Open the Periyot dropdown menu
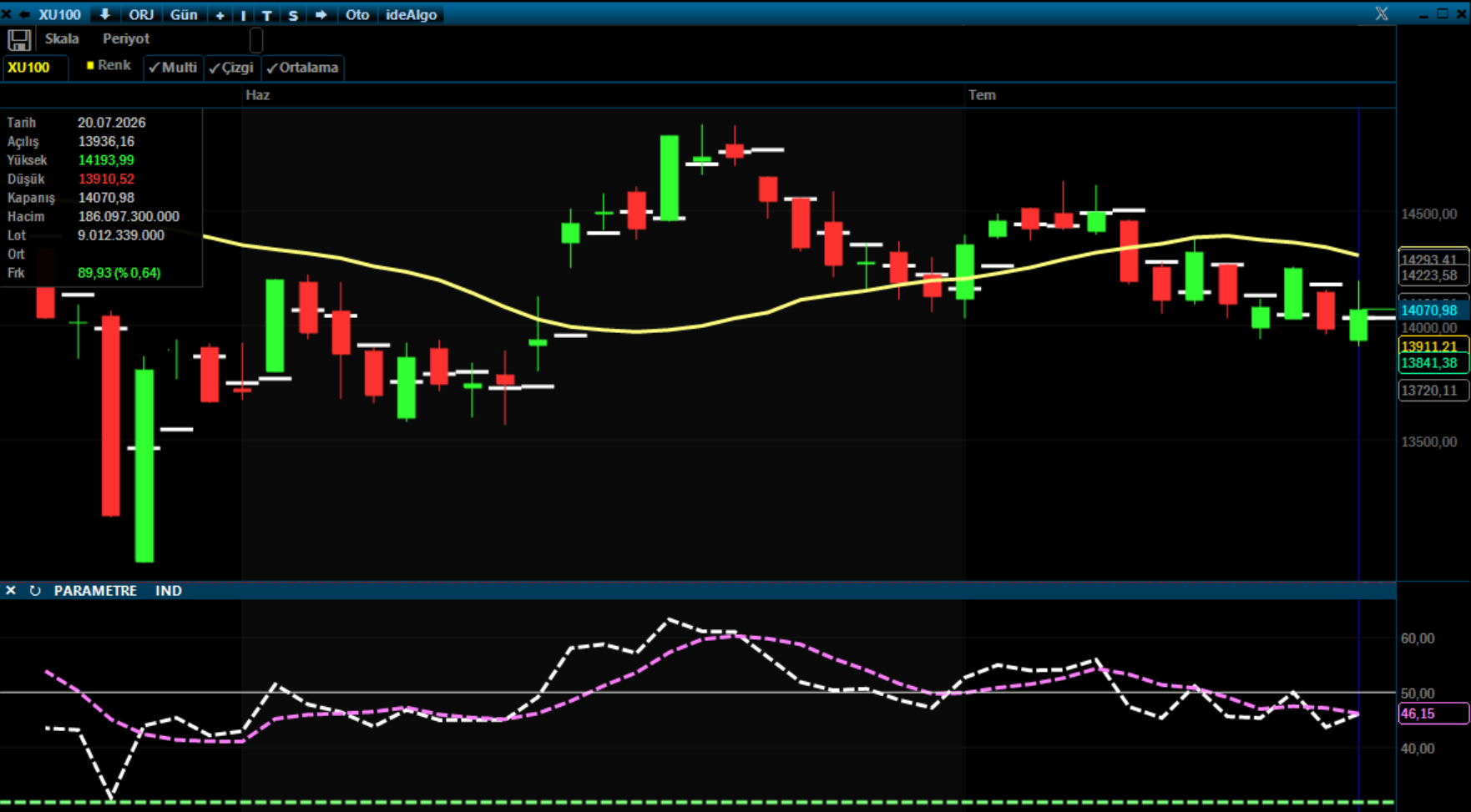 (126, 38)
